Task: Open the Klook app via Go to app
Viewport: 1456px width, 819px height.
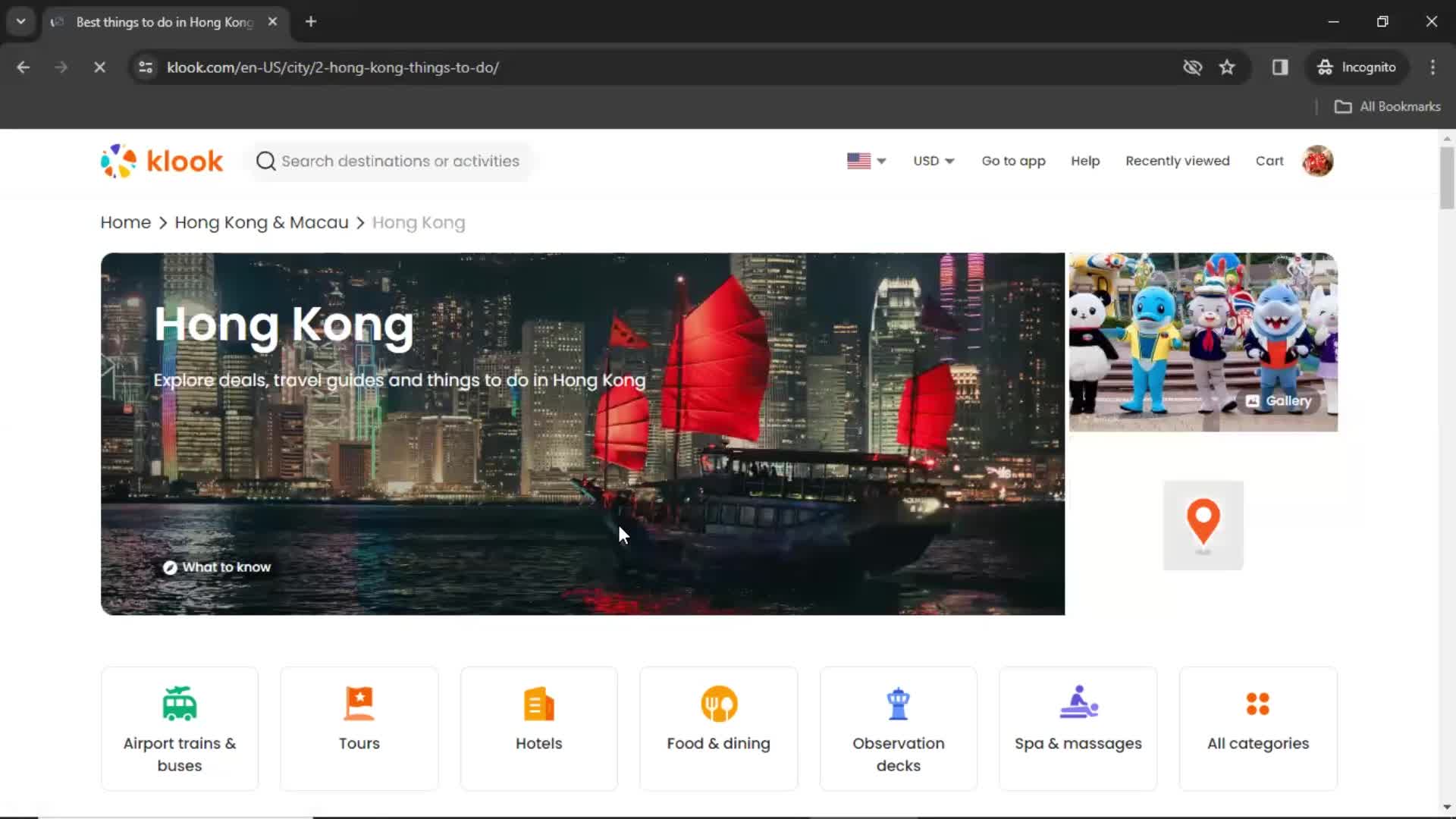Action: coord(1014,160)
